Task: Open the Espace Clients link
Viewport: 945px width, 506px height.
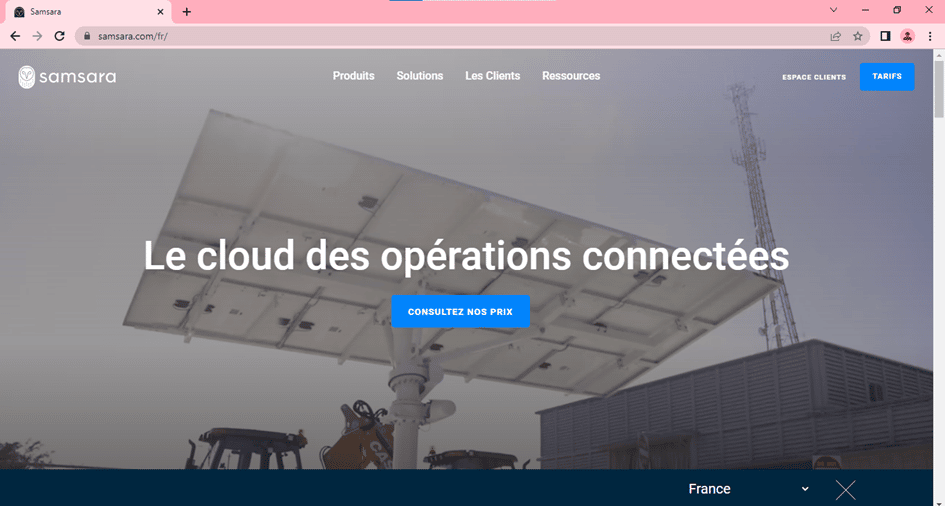Action: coord(814,77)
